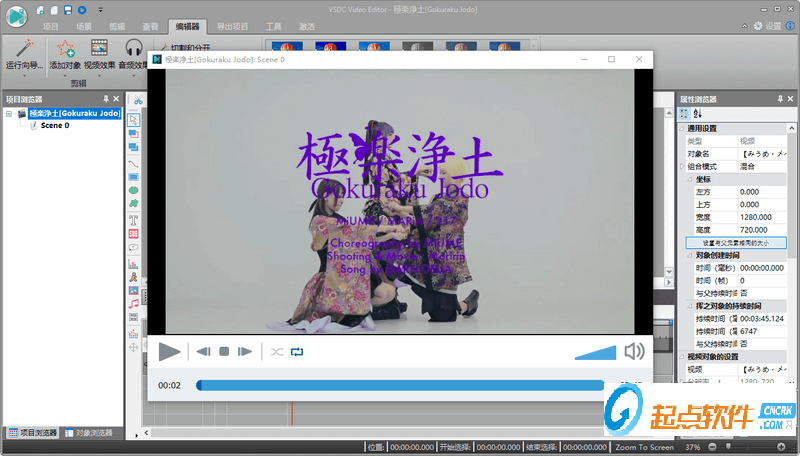Expand the 组合模式 property row

coord(682,166)
